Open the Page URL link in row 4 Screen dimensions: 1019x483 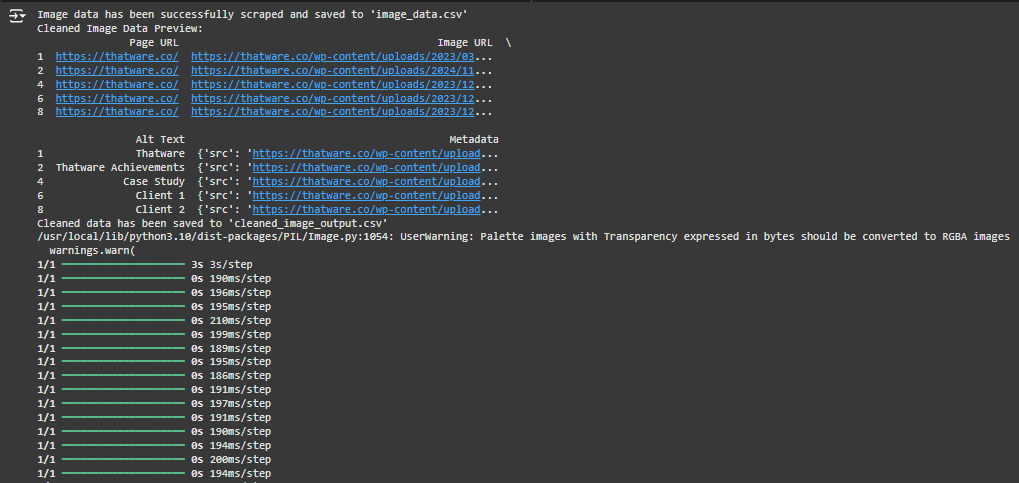(x=117, y=85)
